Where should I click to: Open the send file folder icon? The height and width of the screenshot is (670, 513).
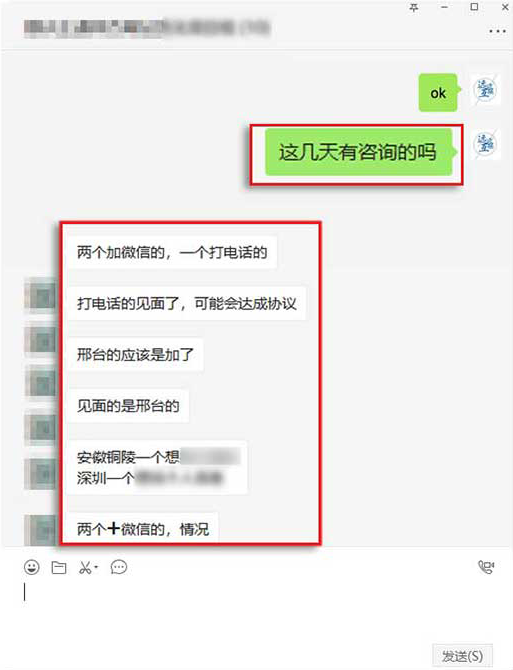click(59, 567)
